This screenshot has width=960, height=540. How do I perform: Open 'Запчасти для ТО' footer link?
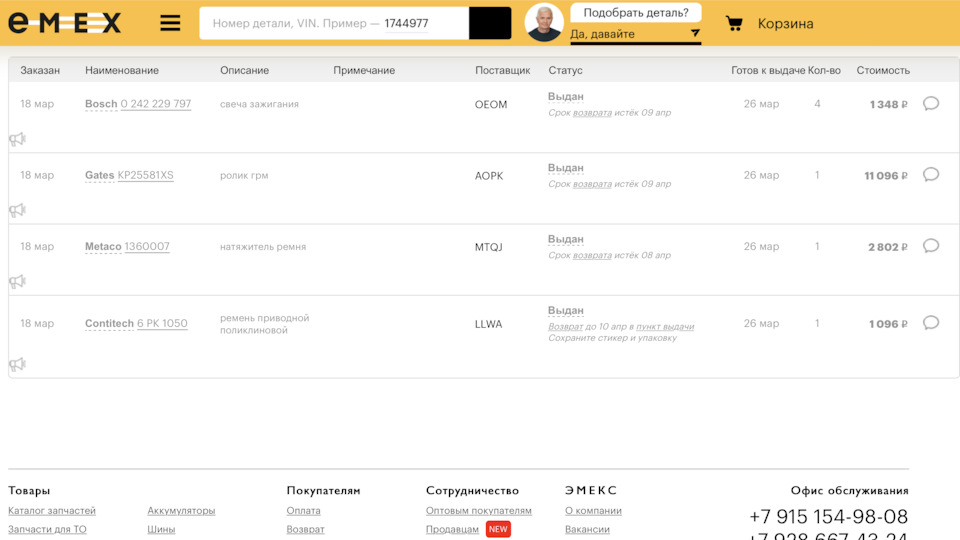pos(47,529)
